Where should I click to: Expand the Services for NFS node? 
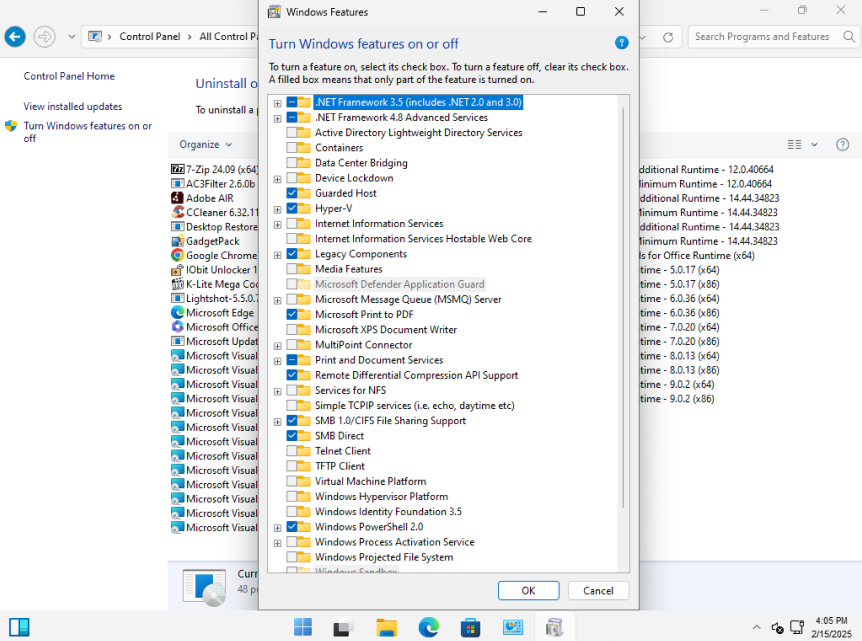pyautogui.click(x=278, y=391)
